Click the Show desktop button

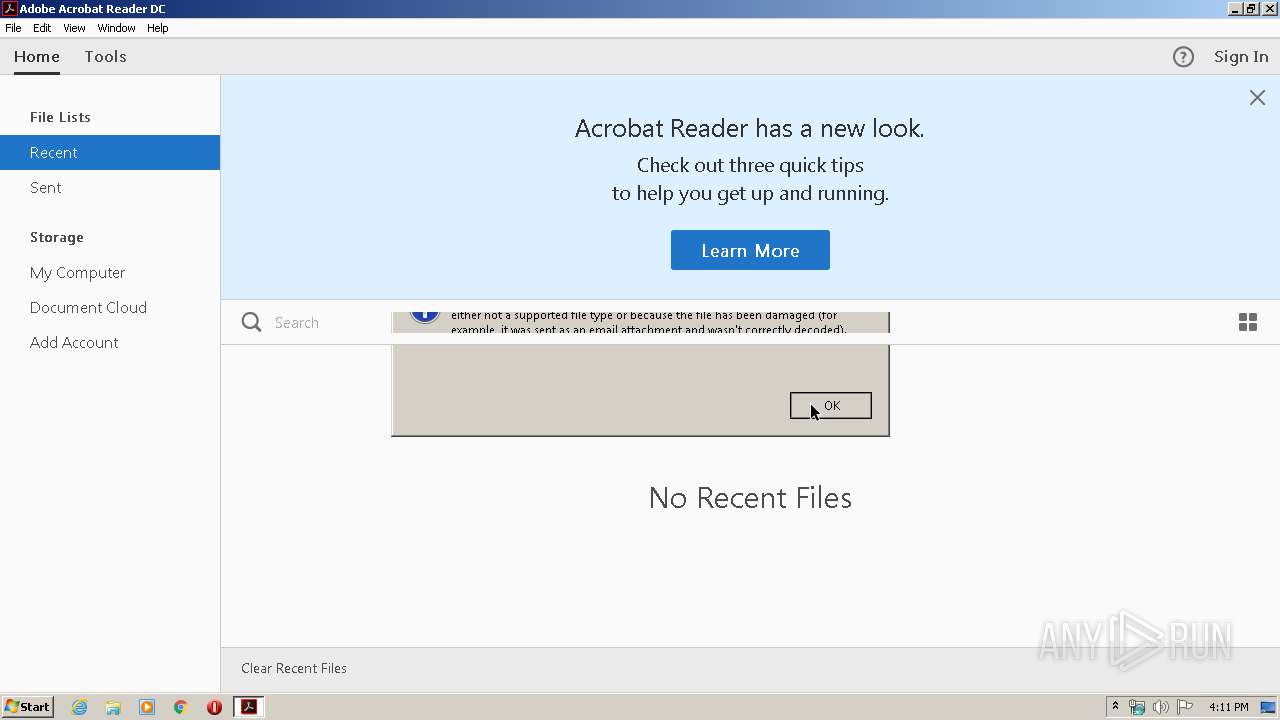tap(1268, 707)
